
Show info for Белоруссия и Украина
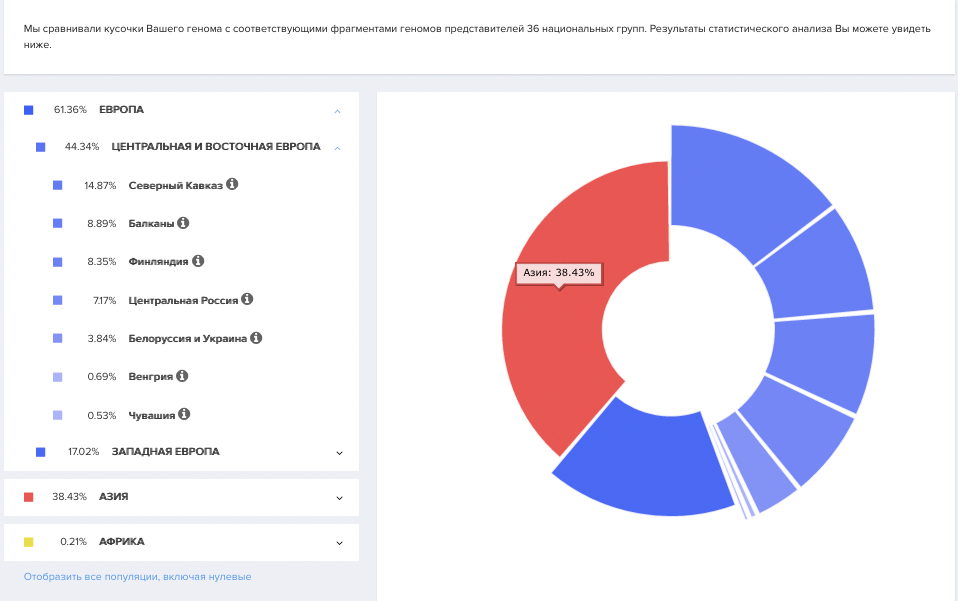point(256,338)
